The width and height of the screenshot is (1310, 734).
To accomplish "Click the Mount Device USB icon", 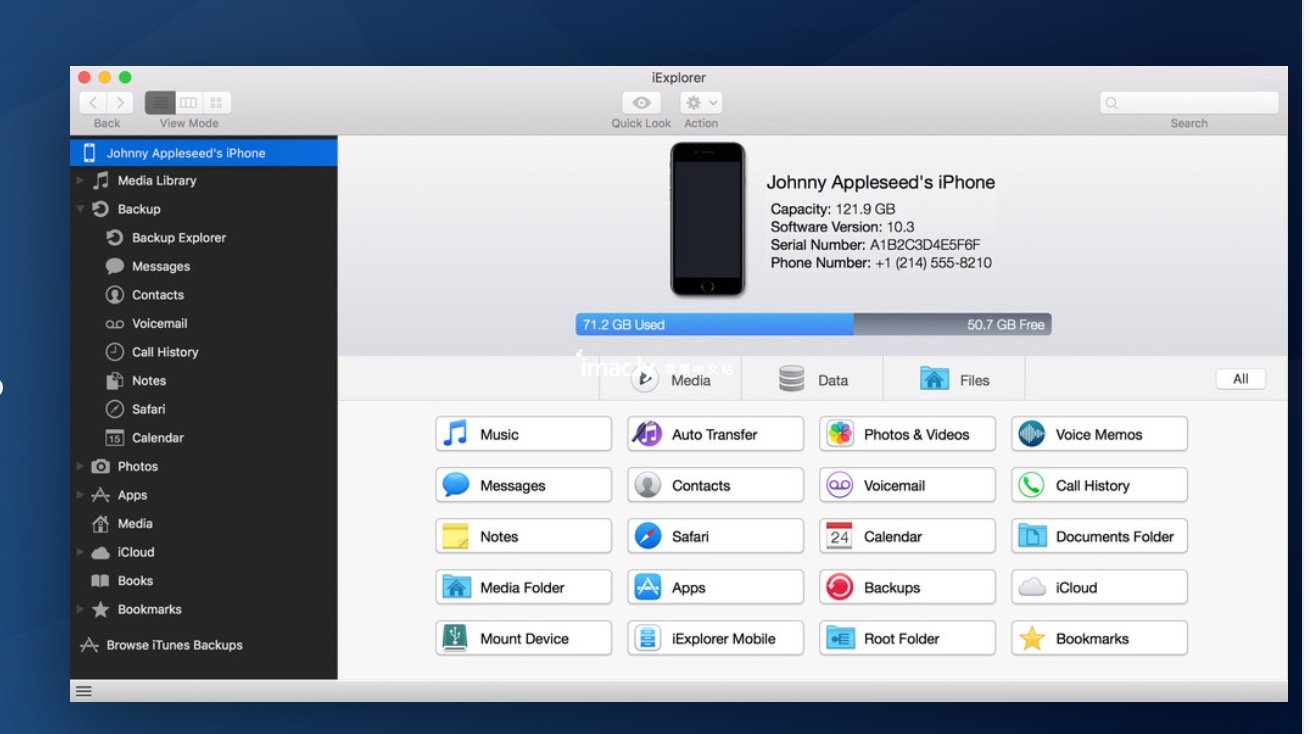I will 456,639.
